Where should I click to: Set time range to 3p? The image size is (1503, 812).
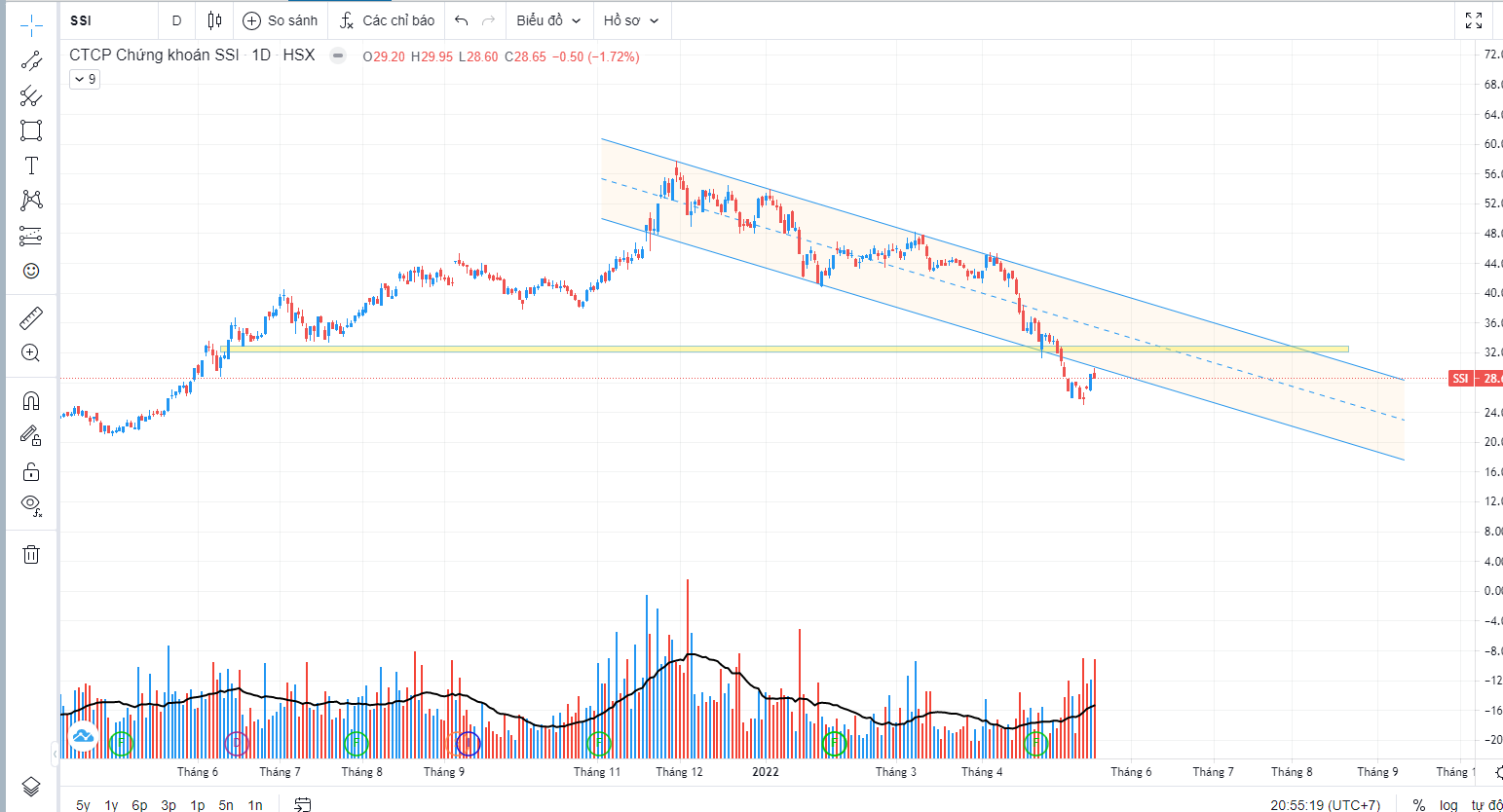pyautogui.click(x=169, y=804)
